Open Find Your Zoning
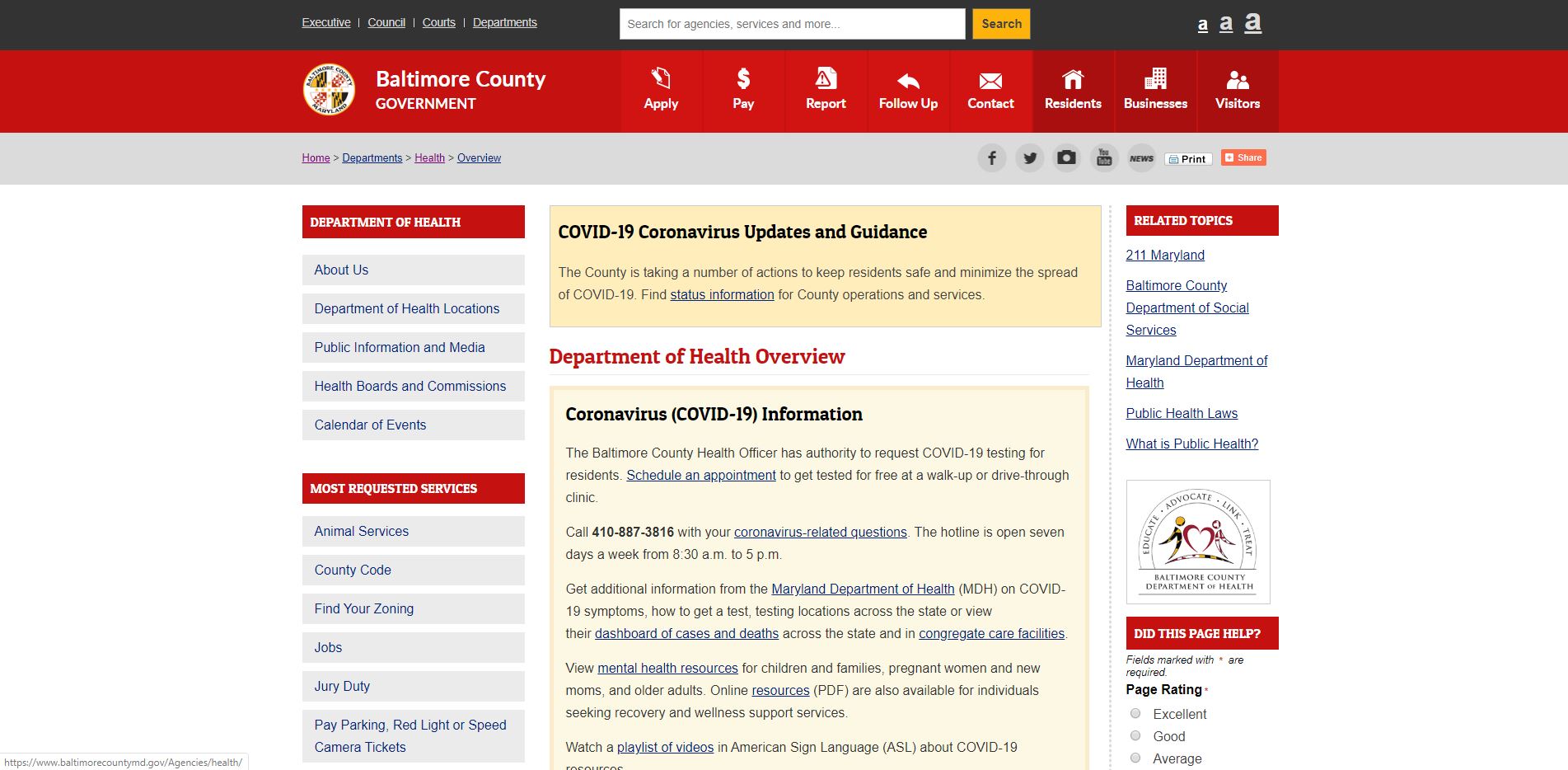1568x770 pixels. [414, 608]
